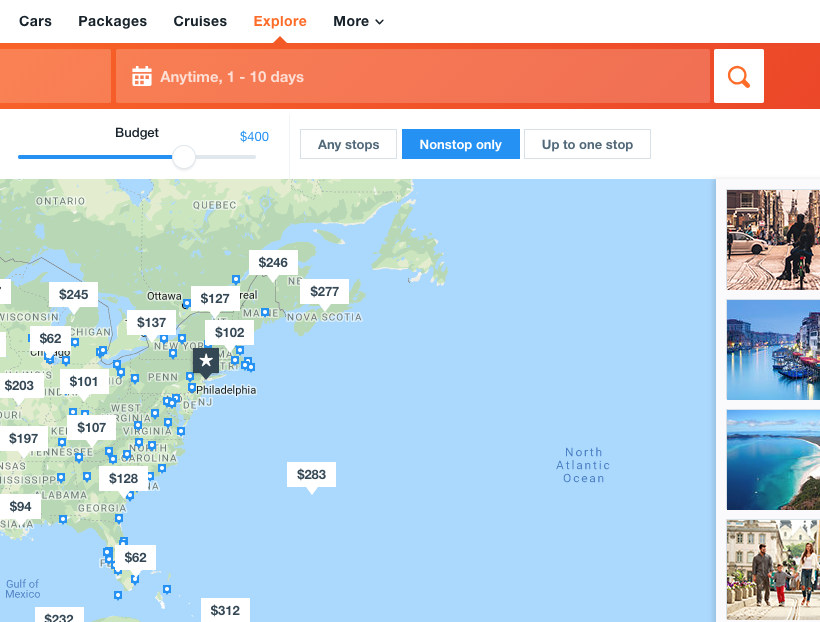Select the $102 price marker
820x622 pixels.
click(229, 331)
